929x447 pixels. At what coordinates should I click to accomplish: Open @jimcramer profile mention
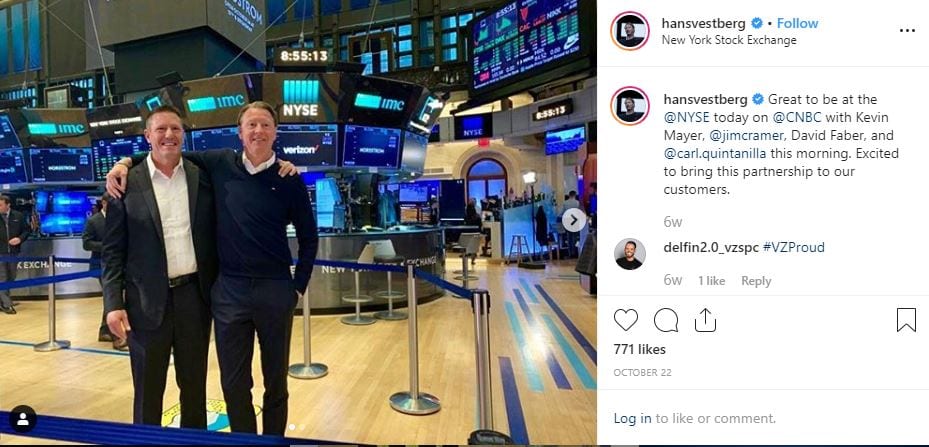745,136
